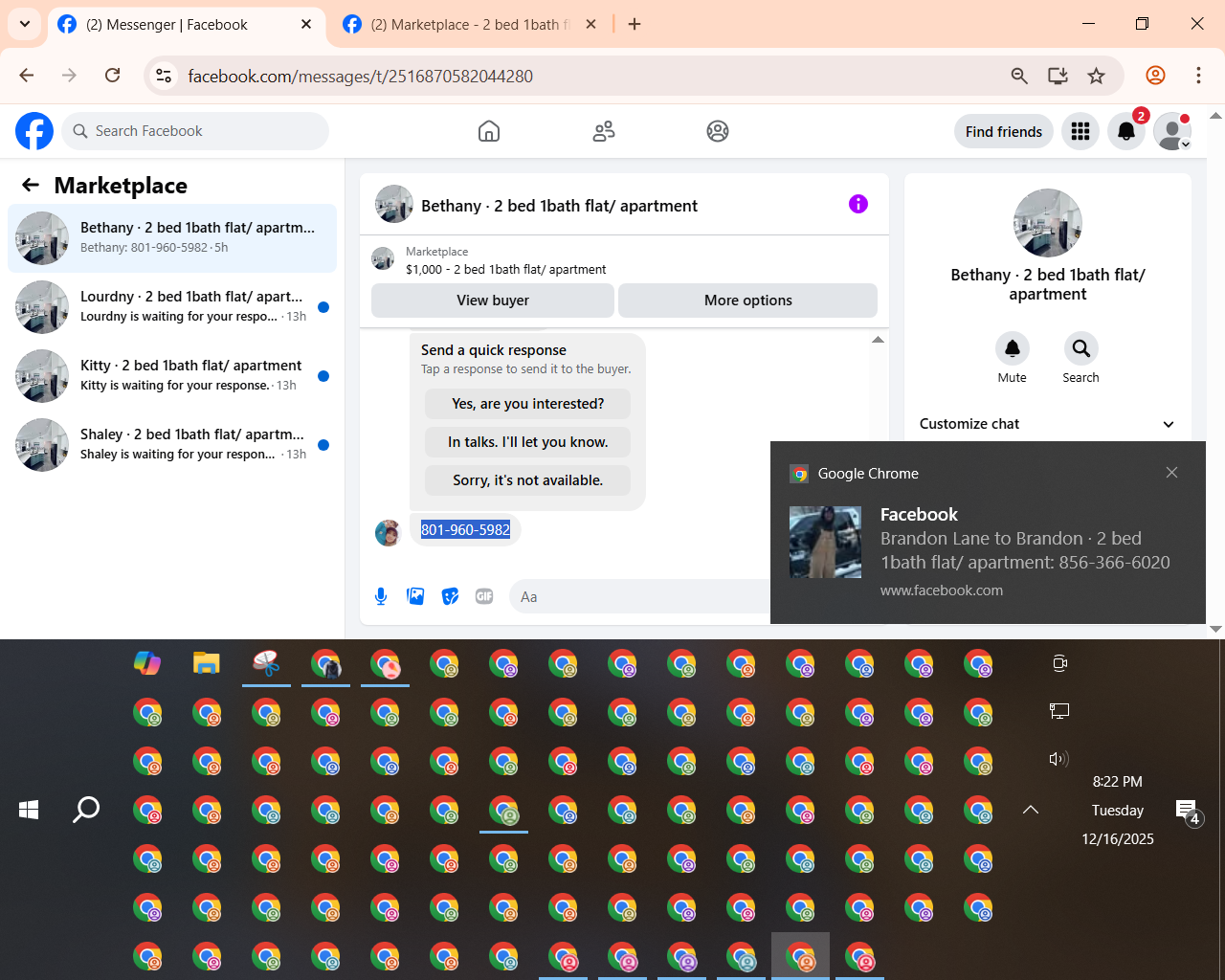Send quick response 'In talks. I'll let you know.'

(528, 442)
